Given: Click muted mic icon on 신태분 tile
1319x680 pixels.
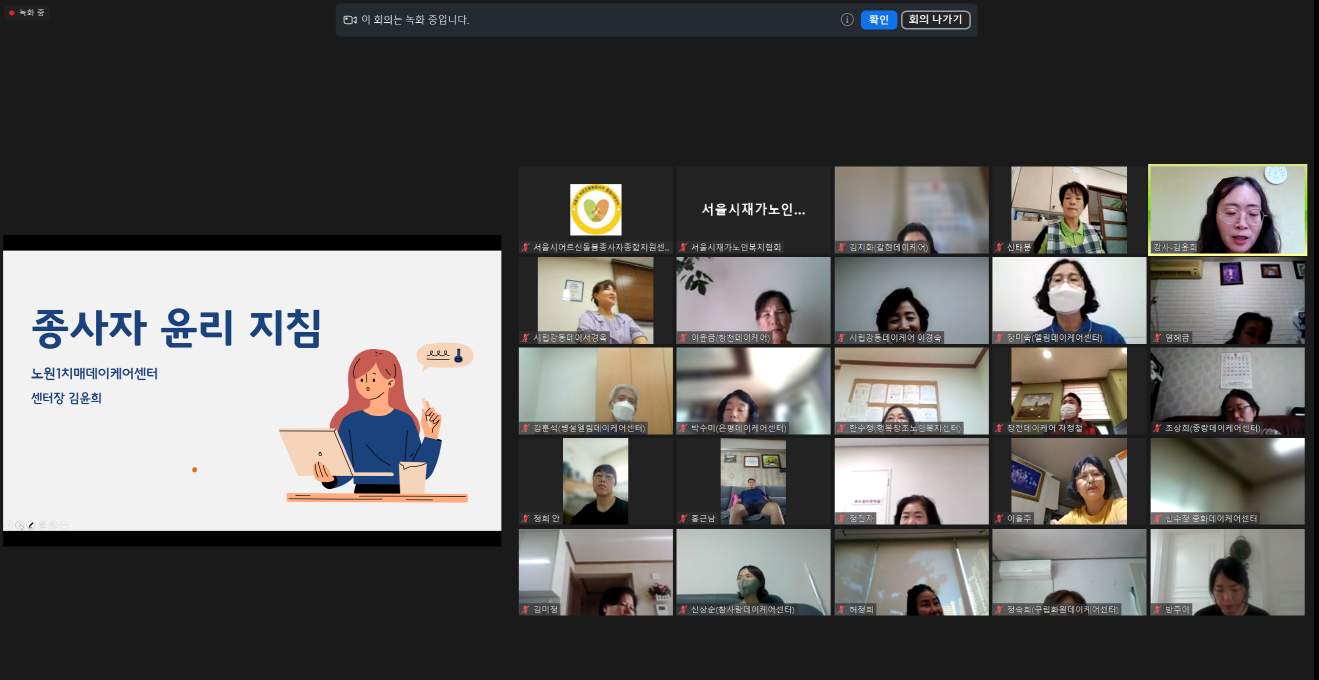Looking at the screenshot, I should [998, 247].
